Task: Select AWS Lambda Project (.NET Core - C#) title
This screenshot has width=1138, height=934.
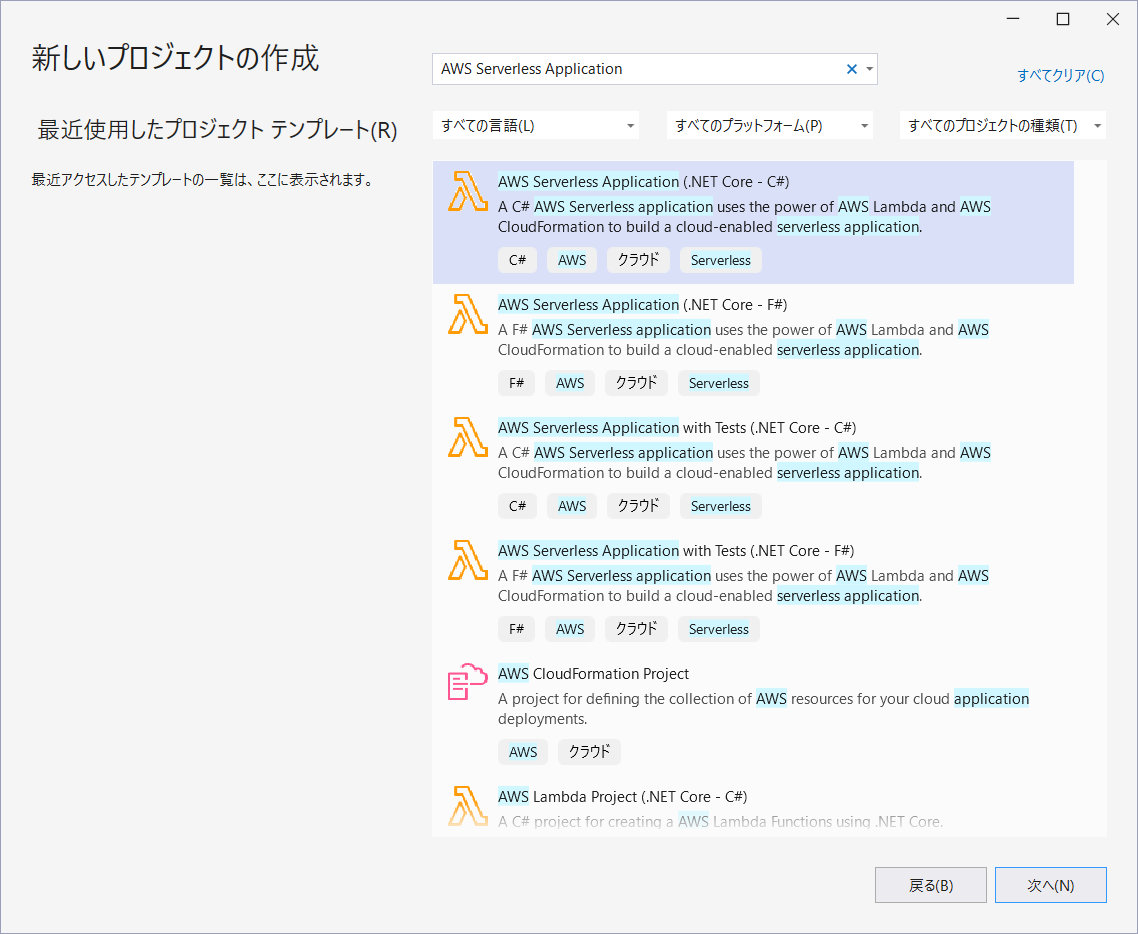Action: point(623,797)
